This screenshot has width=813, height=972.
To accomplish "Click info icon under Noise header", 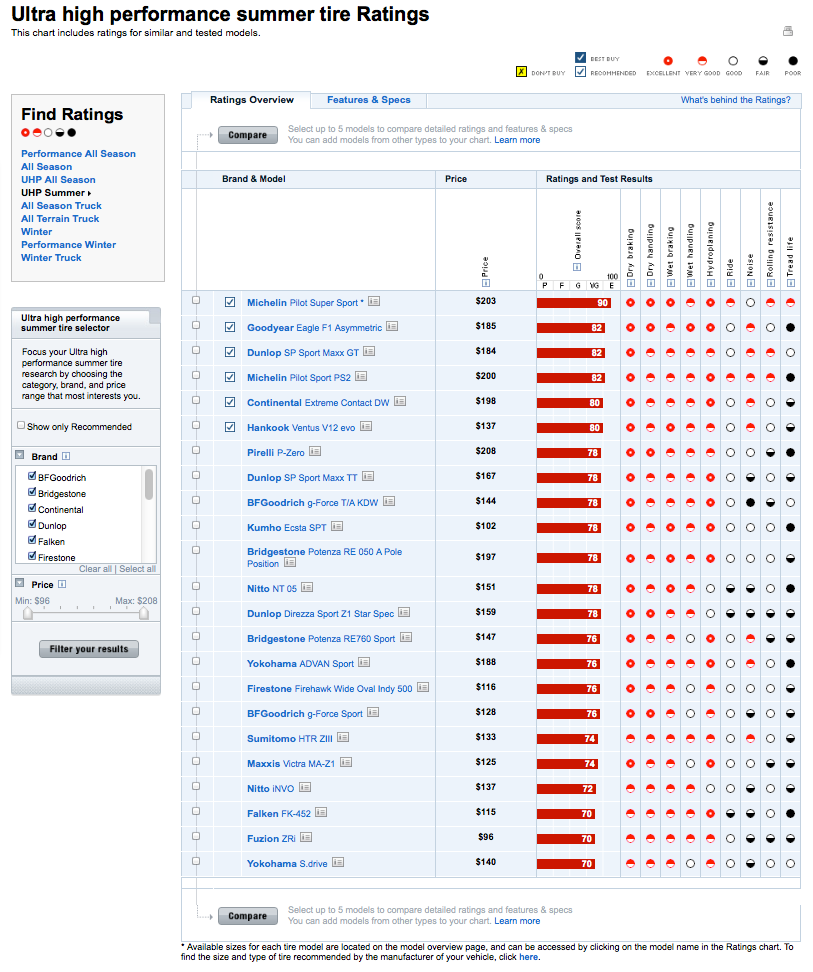I will 750,283.
